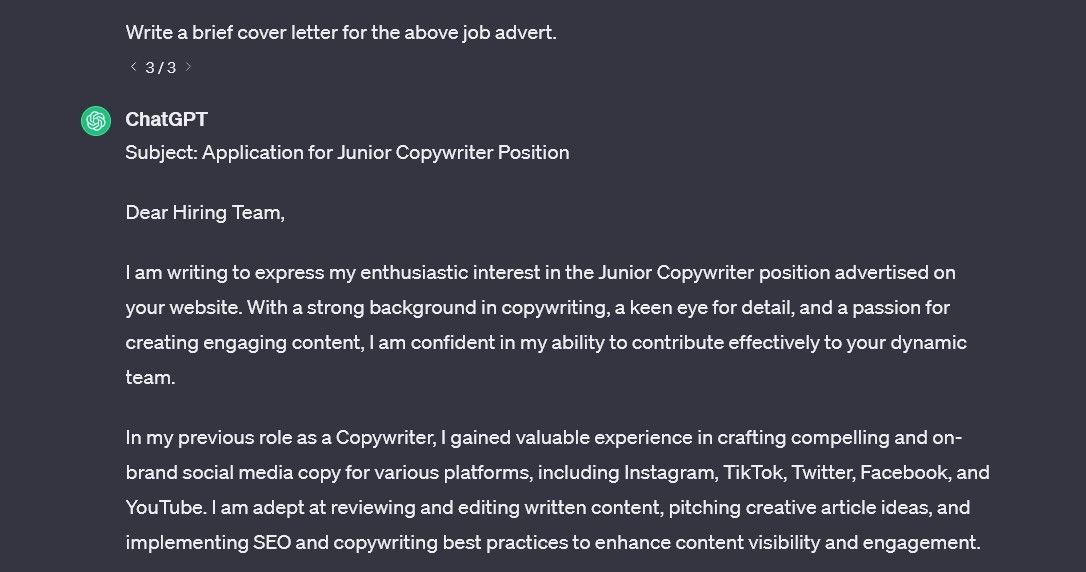The width and height of the screenshot is (1086, 572).
Task: Click the line starting 'your website. With a strong'
Action: [537, 307]
